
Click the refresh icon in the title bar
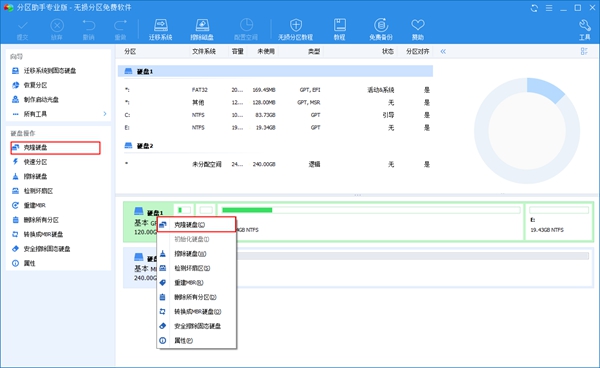click(x=534, y=8)
